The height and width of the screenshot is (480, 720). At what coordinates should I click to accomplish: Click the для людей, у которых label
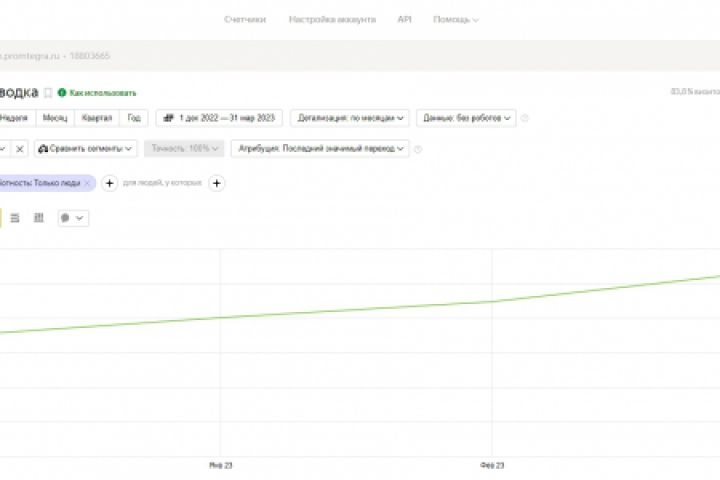click(x=163, y=183)
